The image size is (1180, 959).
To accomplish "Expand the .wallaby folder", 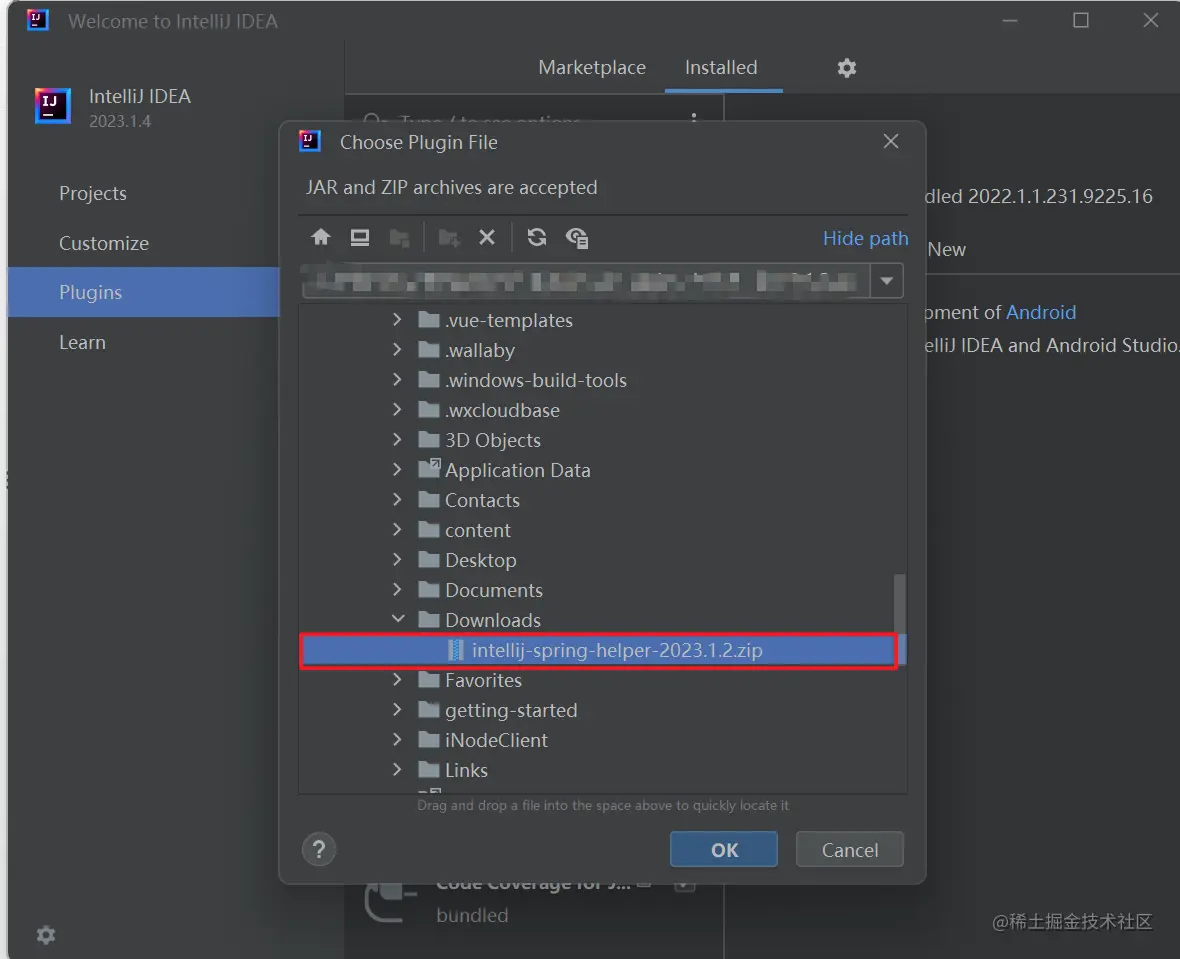I will tap(397, 350).
